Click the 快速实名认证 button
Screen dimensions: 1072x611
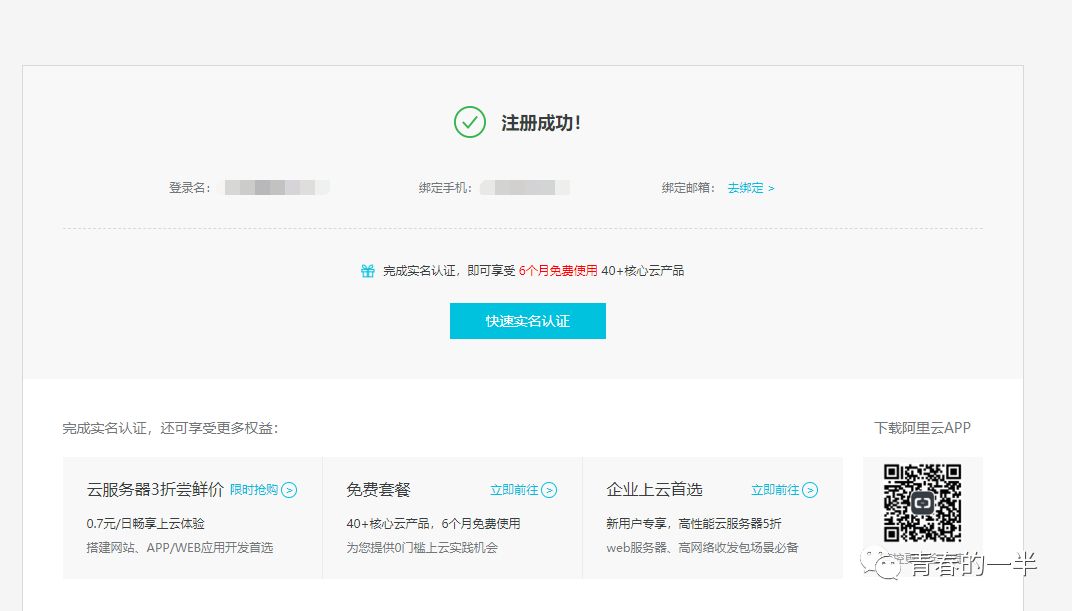tap(527, 321)
